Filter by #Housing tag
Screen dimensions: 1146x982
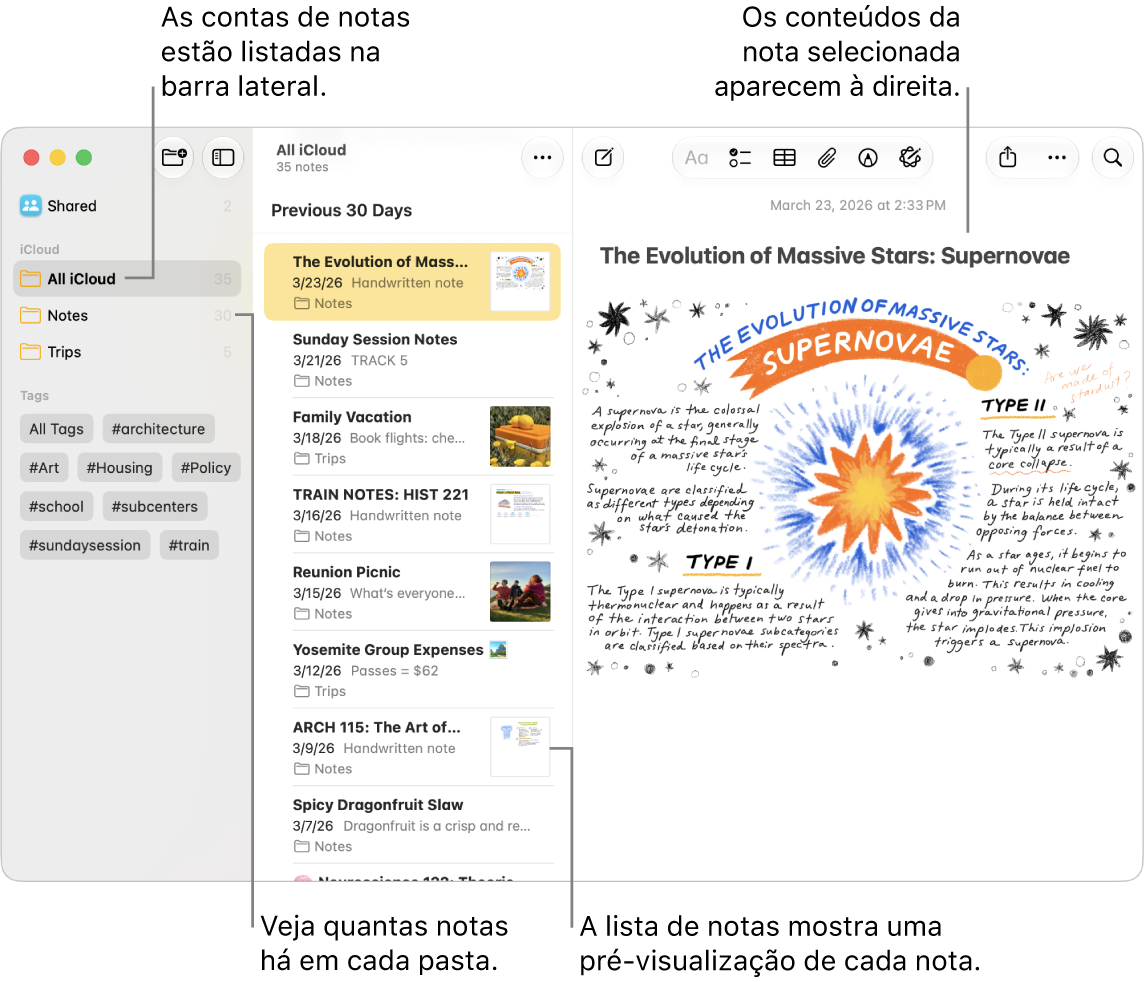[x=119, y=468]
